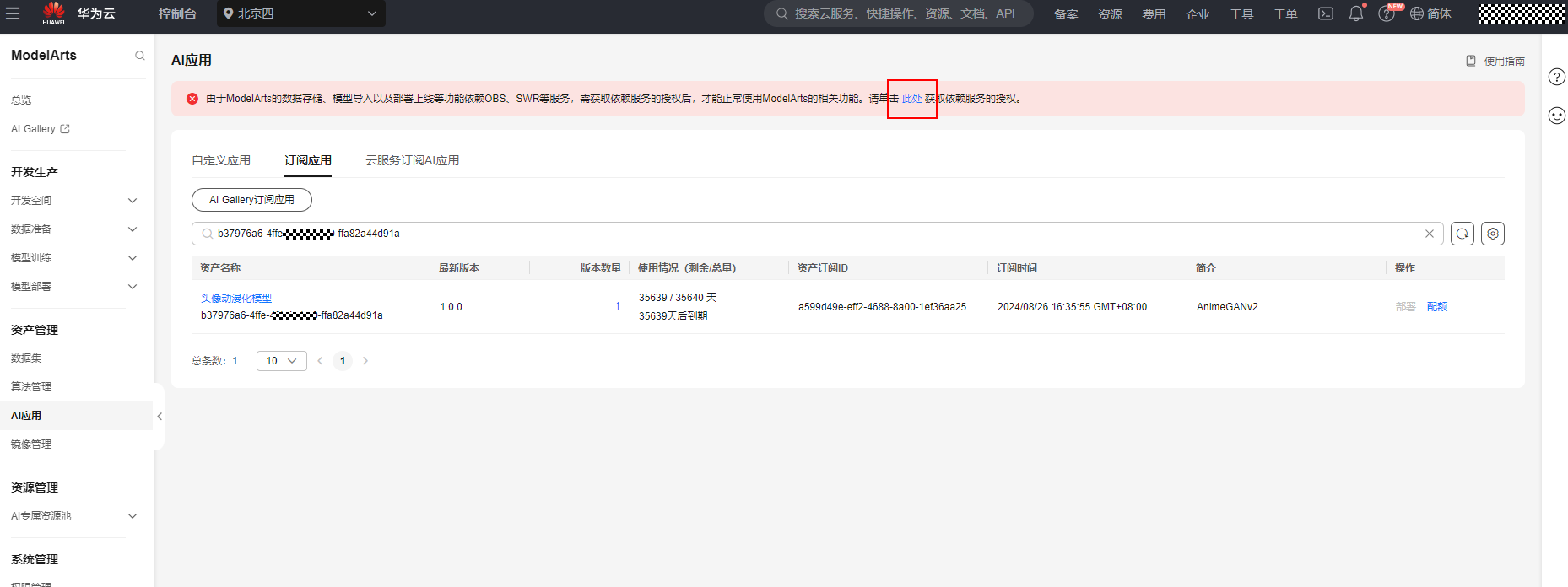
Task: Open the hamburger navigation menu
Action: coord(13,13)
